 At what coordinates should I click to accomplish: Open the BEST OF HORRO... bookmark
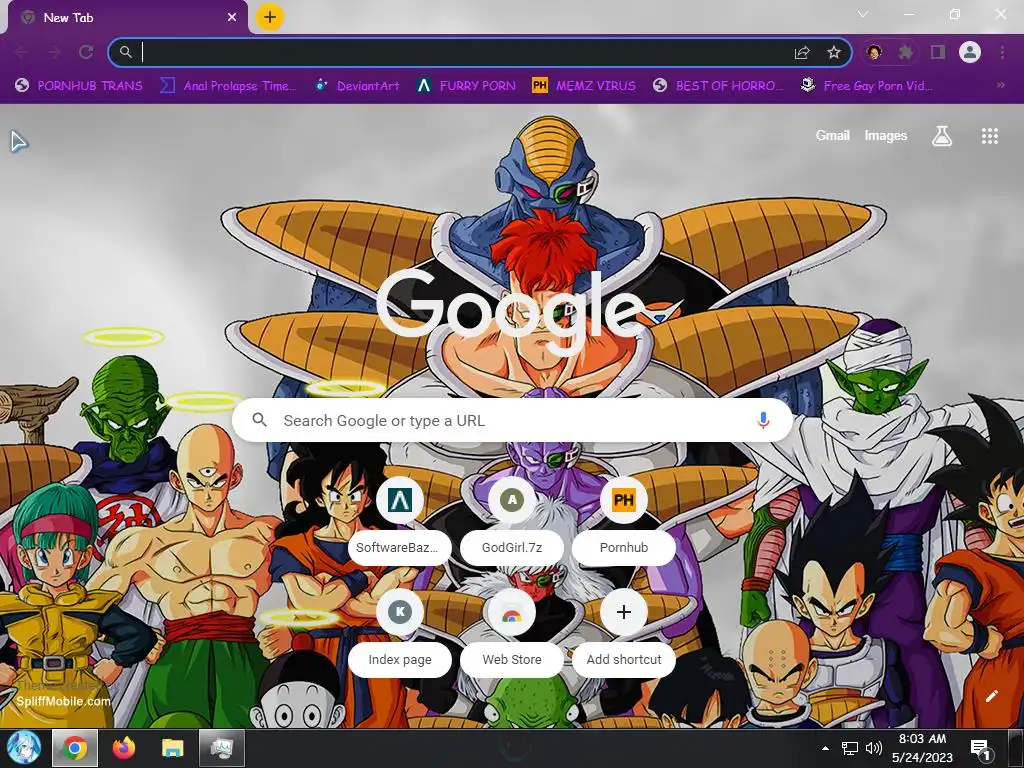pyautogui.click(x=718, y=86)
